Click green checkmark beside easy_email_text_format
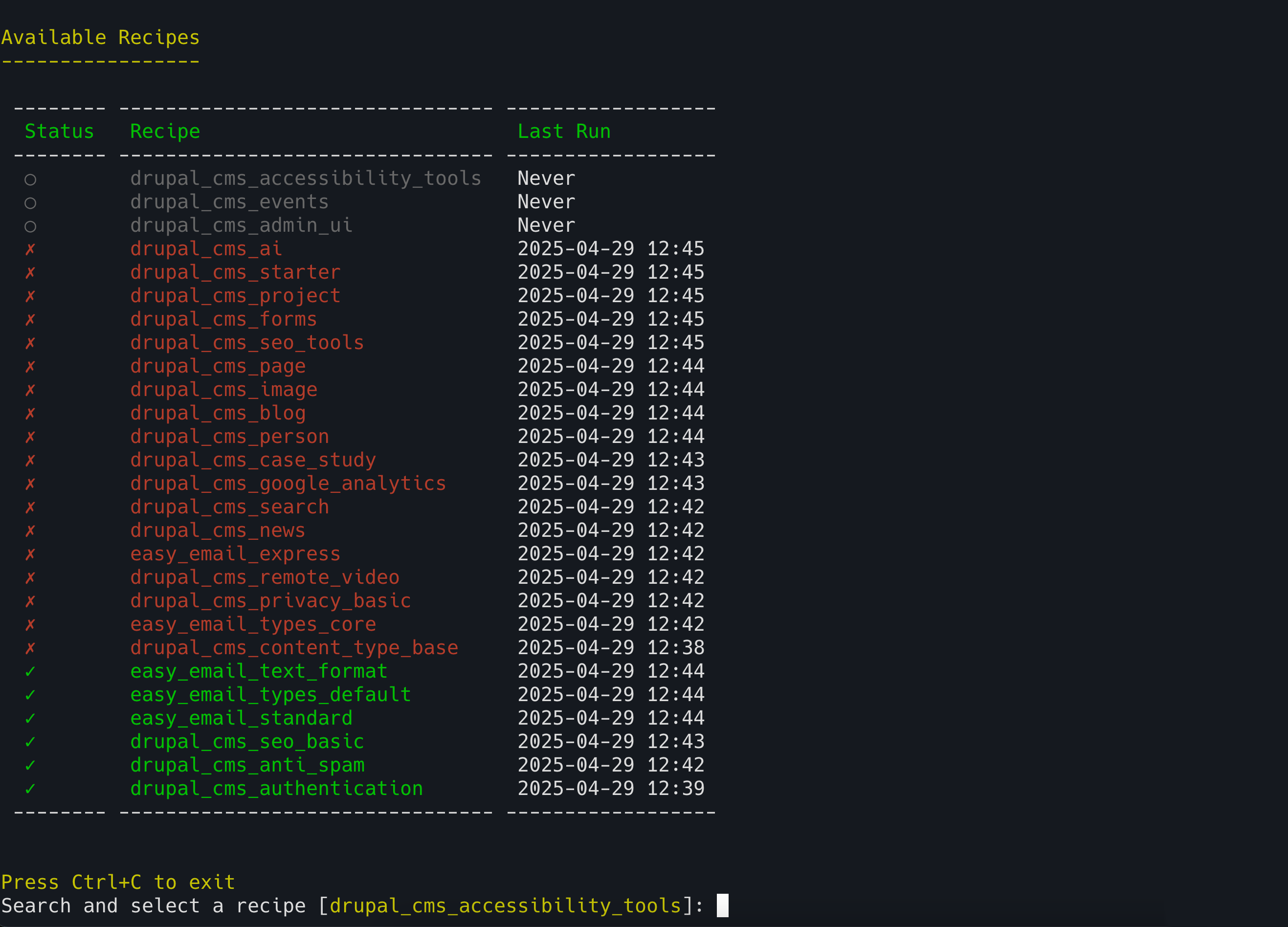 (x=30, y=672)
